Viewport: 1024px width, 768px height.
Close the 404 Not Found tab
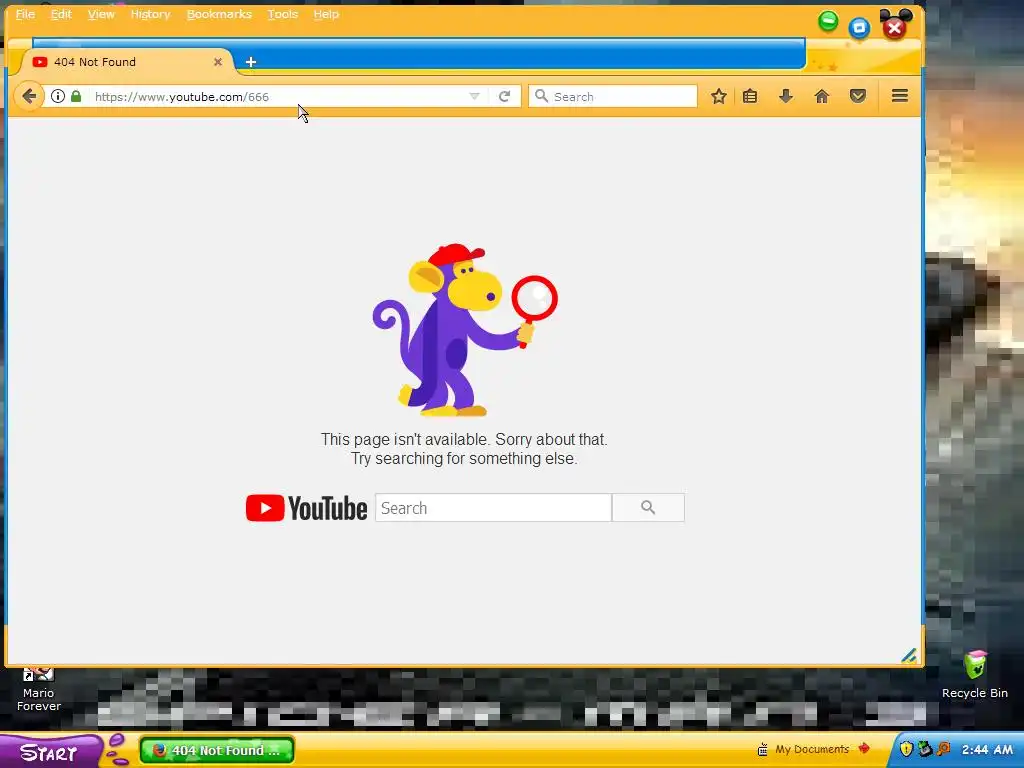click(218, 62)
